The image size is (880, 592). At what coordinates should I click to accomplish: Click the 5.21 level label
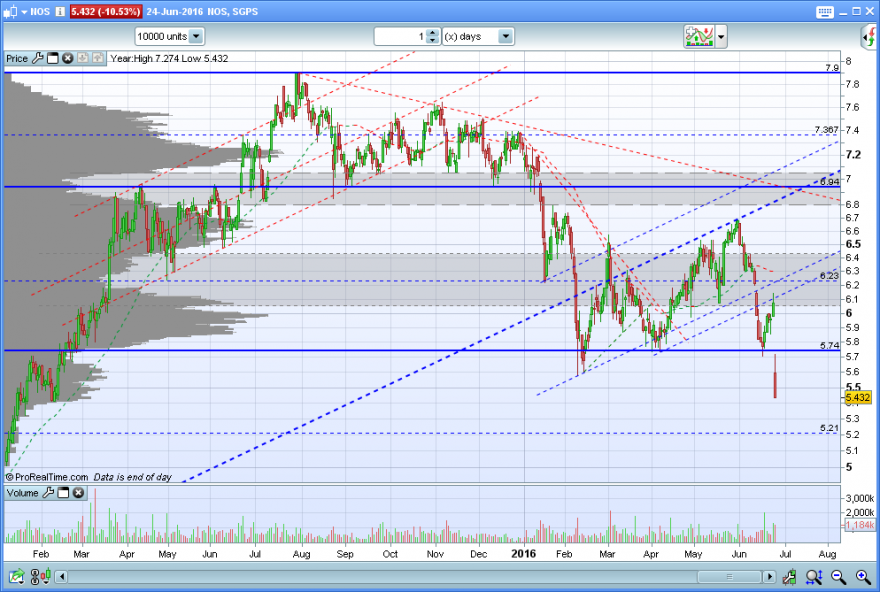point(829,428)
